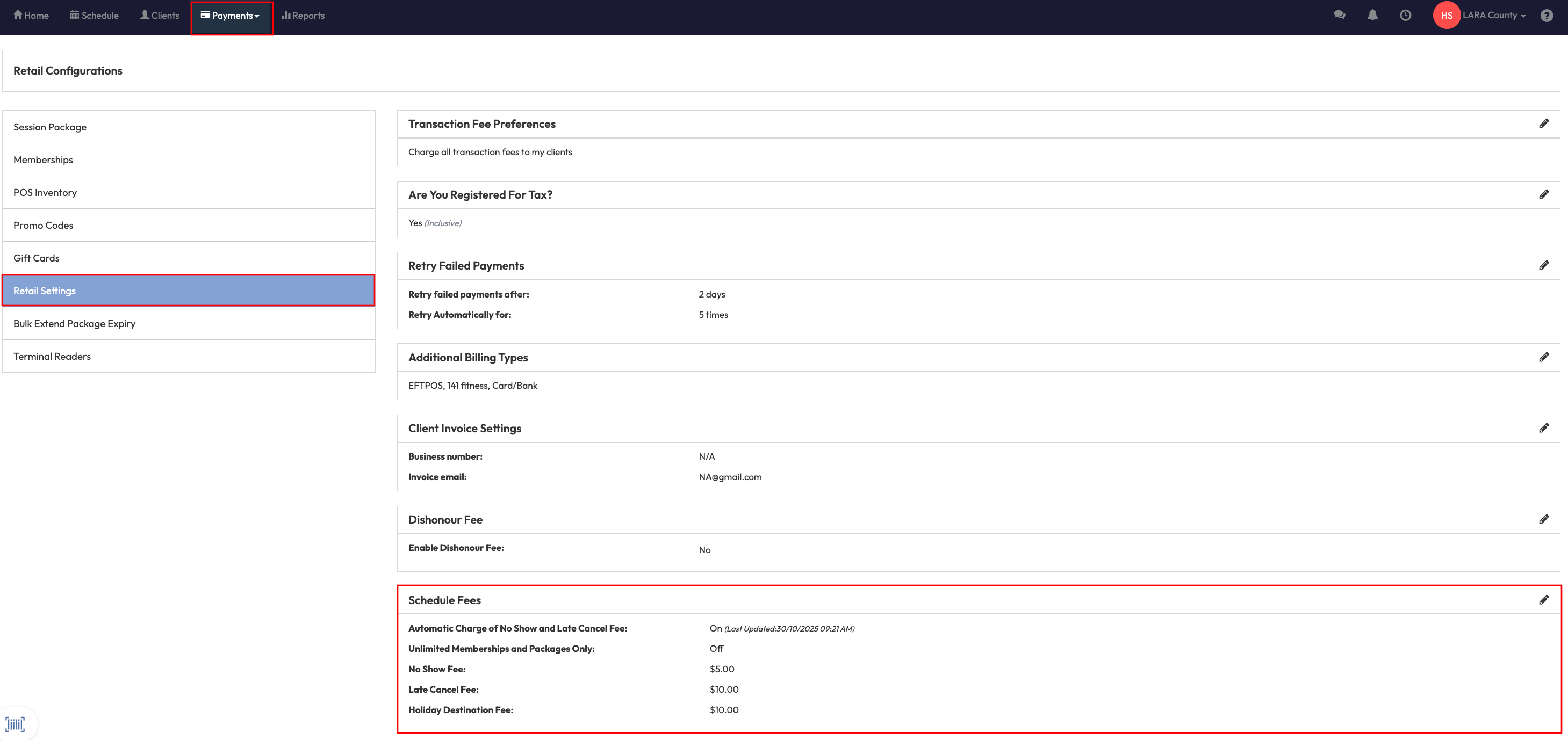This screenshot has height=740, width=1568.
Task: Edit Transaction Fee Preferences with pencil icon
Action: [x=1544, y=124]
